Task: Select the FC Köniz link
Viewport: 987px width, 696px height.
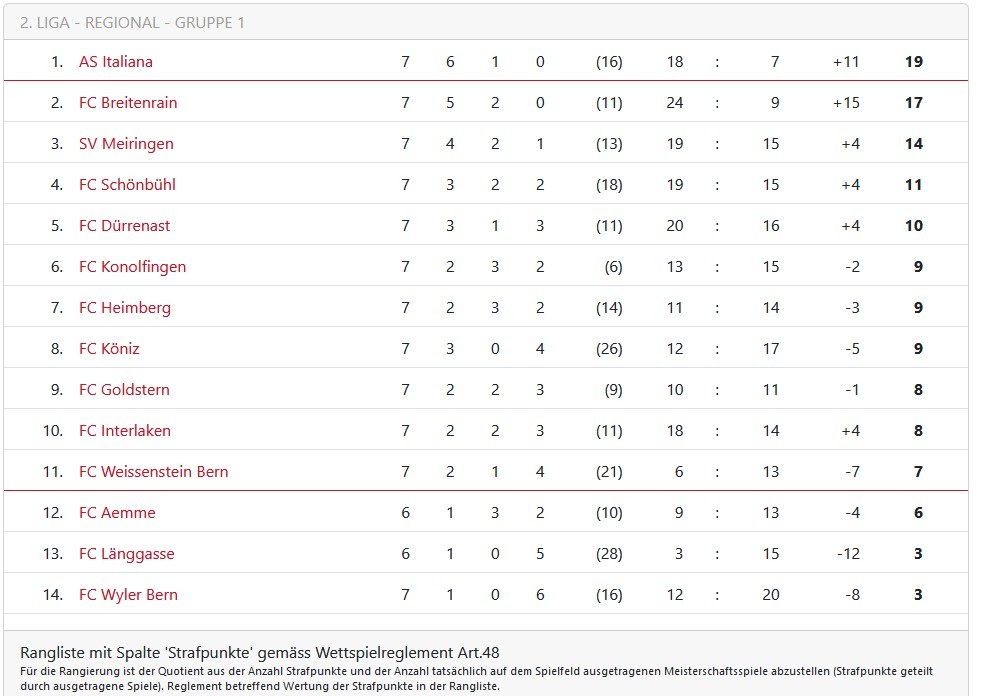Action: coord(109,349)
